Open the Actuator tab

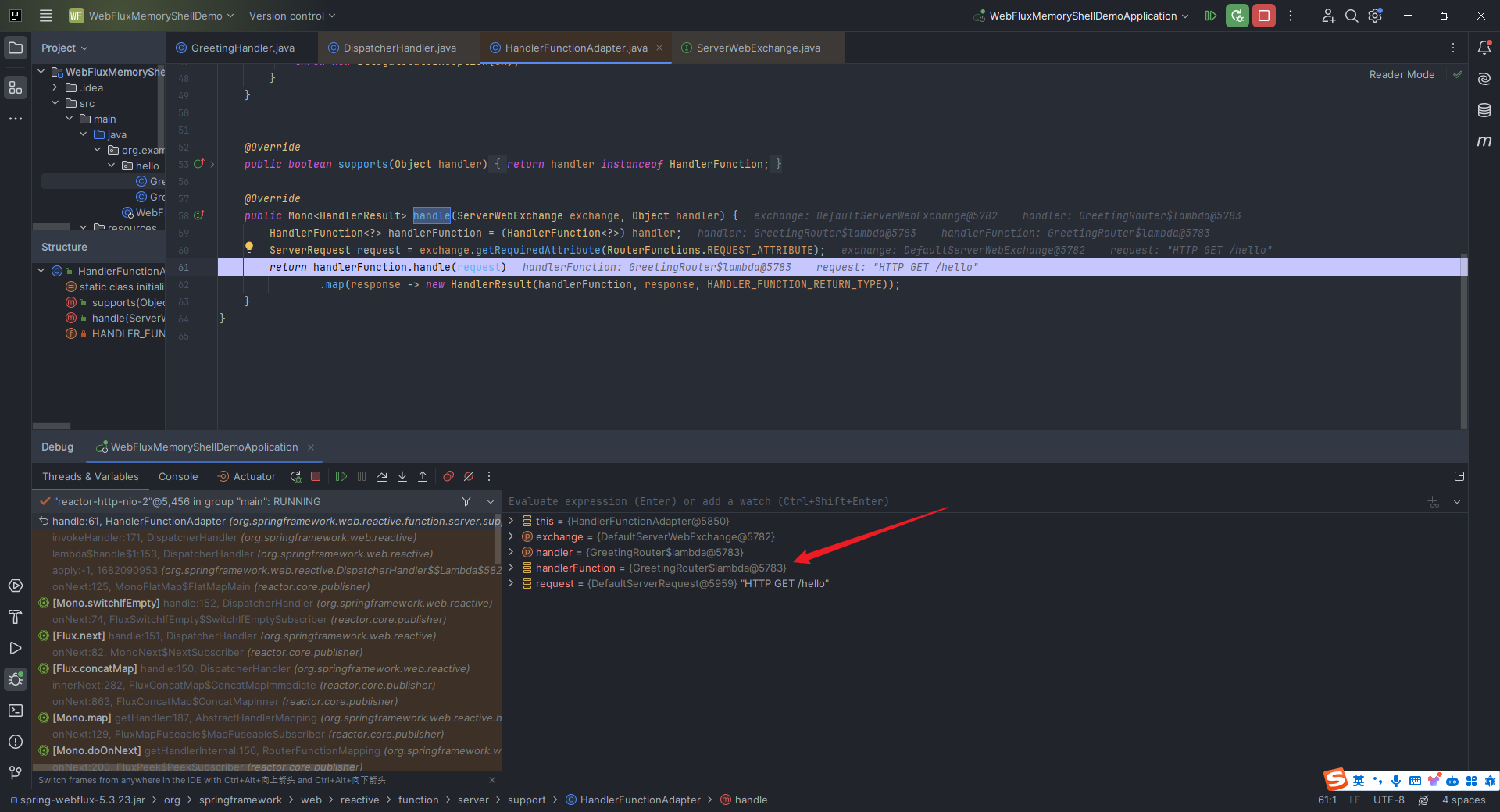[x=246, y=476]
